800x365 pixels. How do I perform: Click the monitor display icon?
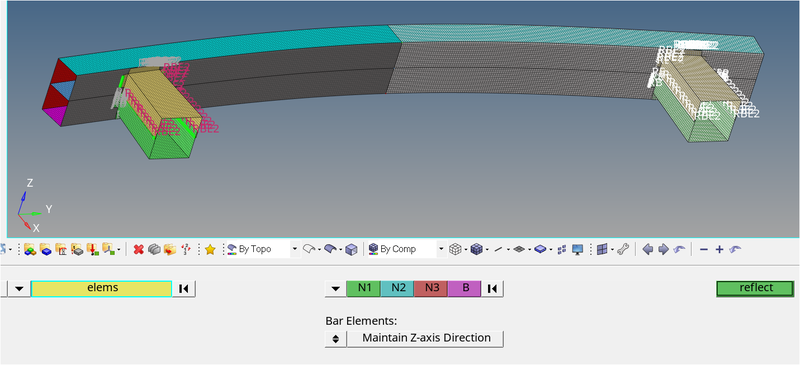click(x=578, y=250)
